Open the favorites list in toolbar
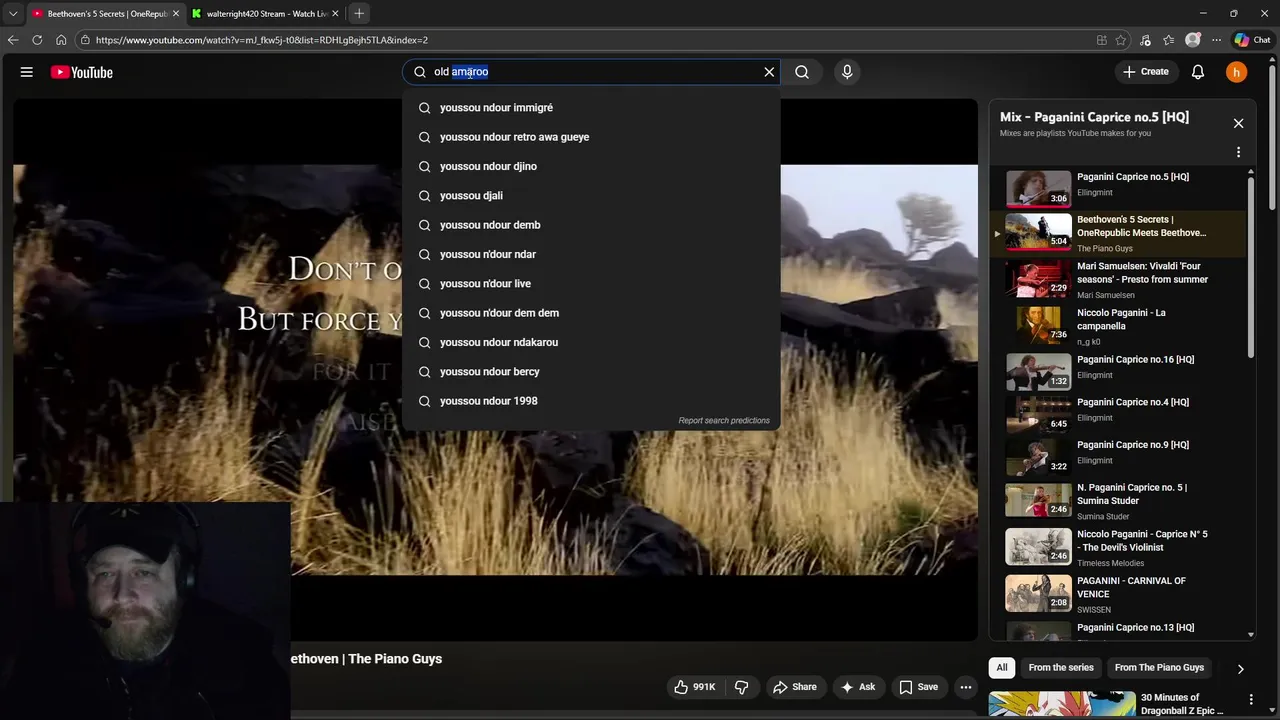This screenshot has width=1280, height=720. [x=1168, y=40]
